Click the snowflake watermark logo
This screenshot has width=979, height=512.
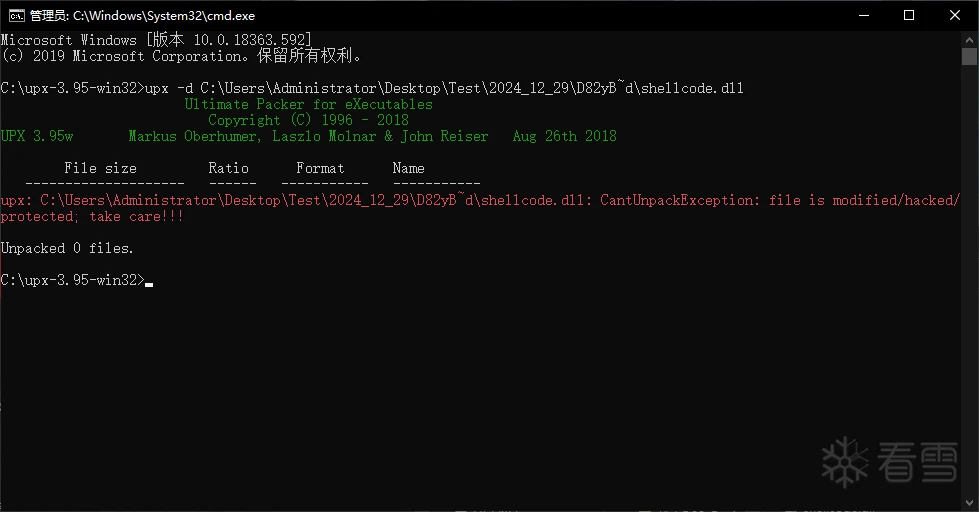845,462
